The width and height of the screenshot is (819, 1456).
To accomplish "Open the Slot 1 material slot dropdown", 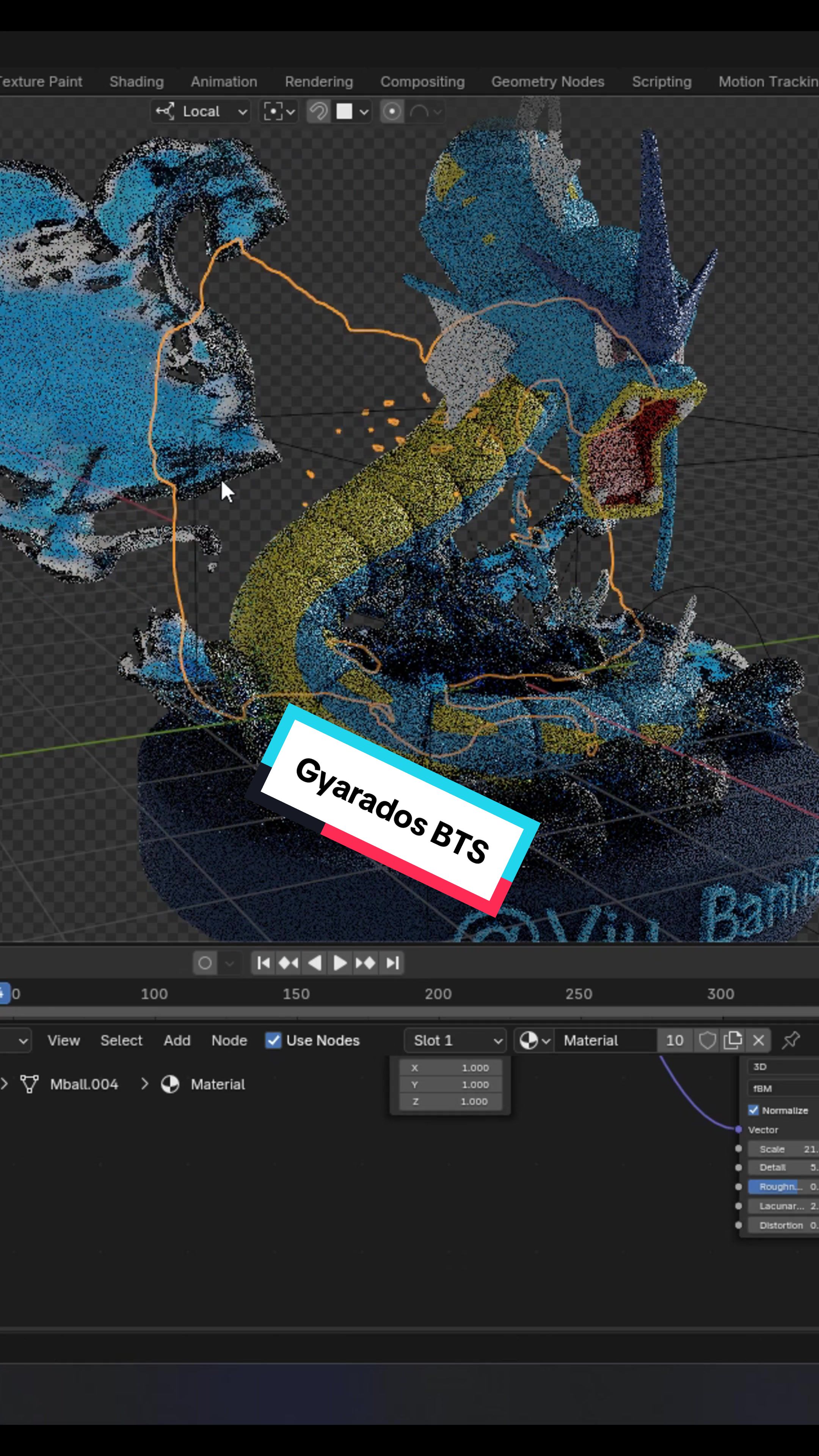I will click(x=455, y=1040).
